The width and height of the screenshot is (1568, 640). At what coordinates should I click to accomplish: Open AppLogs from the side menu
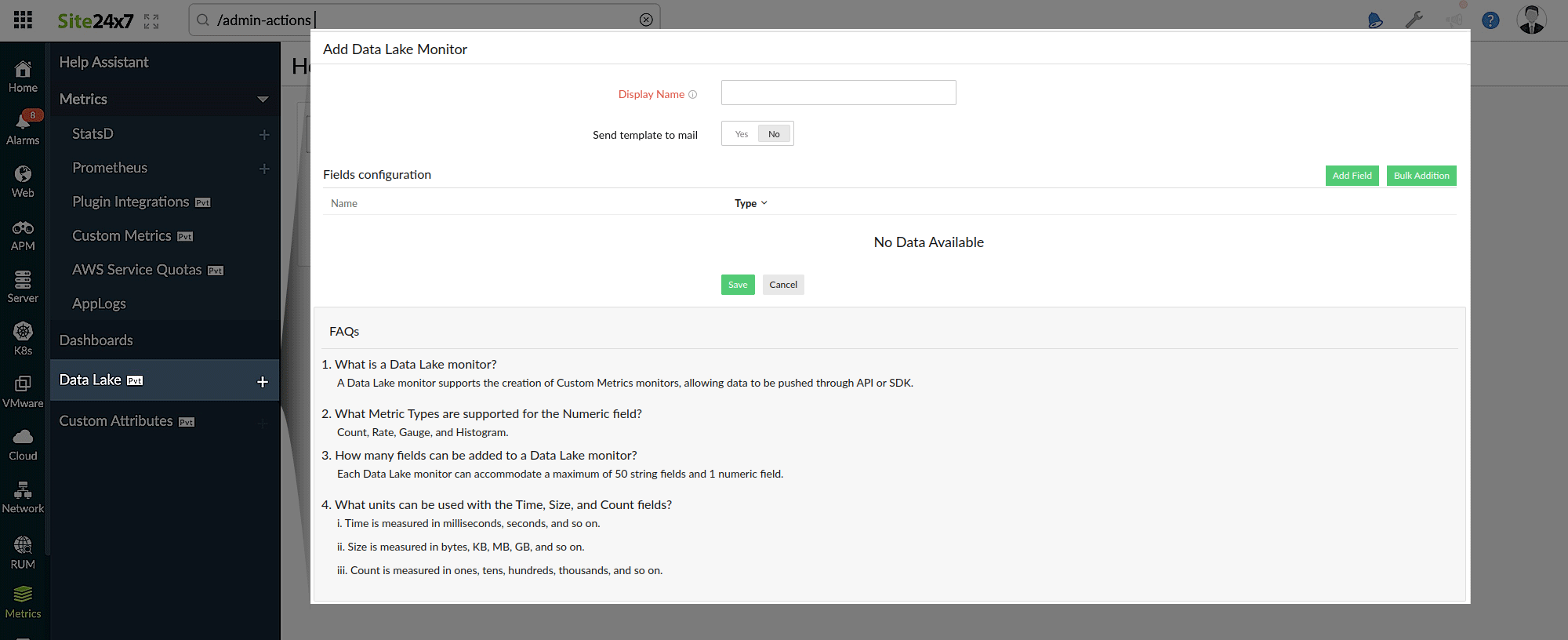point(99,304)
